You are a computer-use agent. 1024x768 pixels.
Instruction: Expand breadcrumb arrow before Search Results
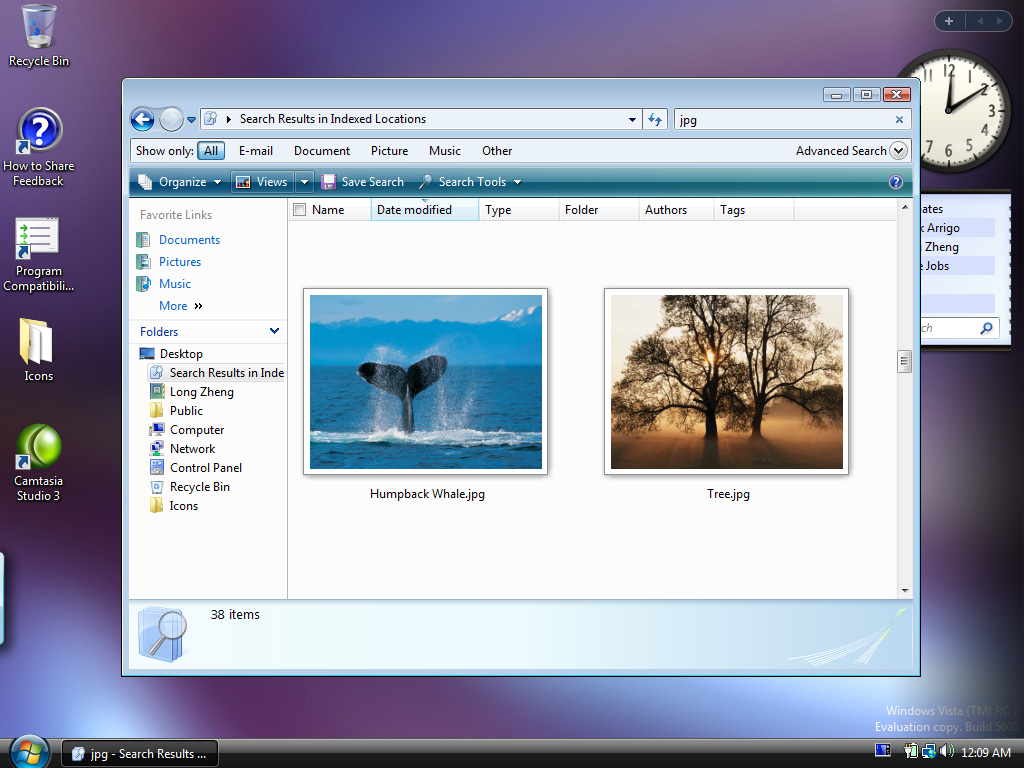coord(229,120)
